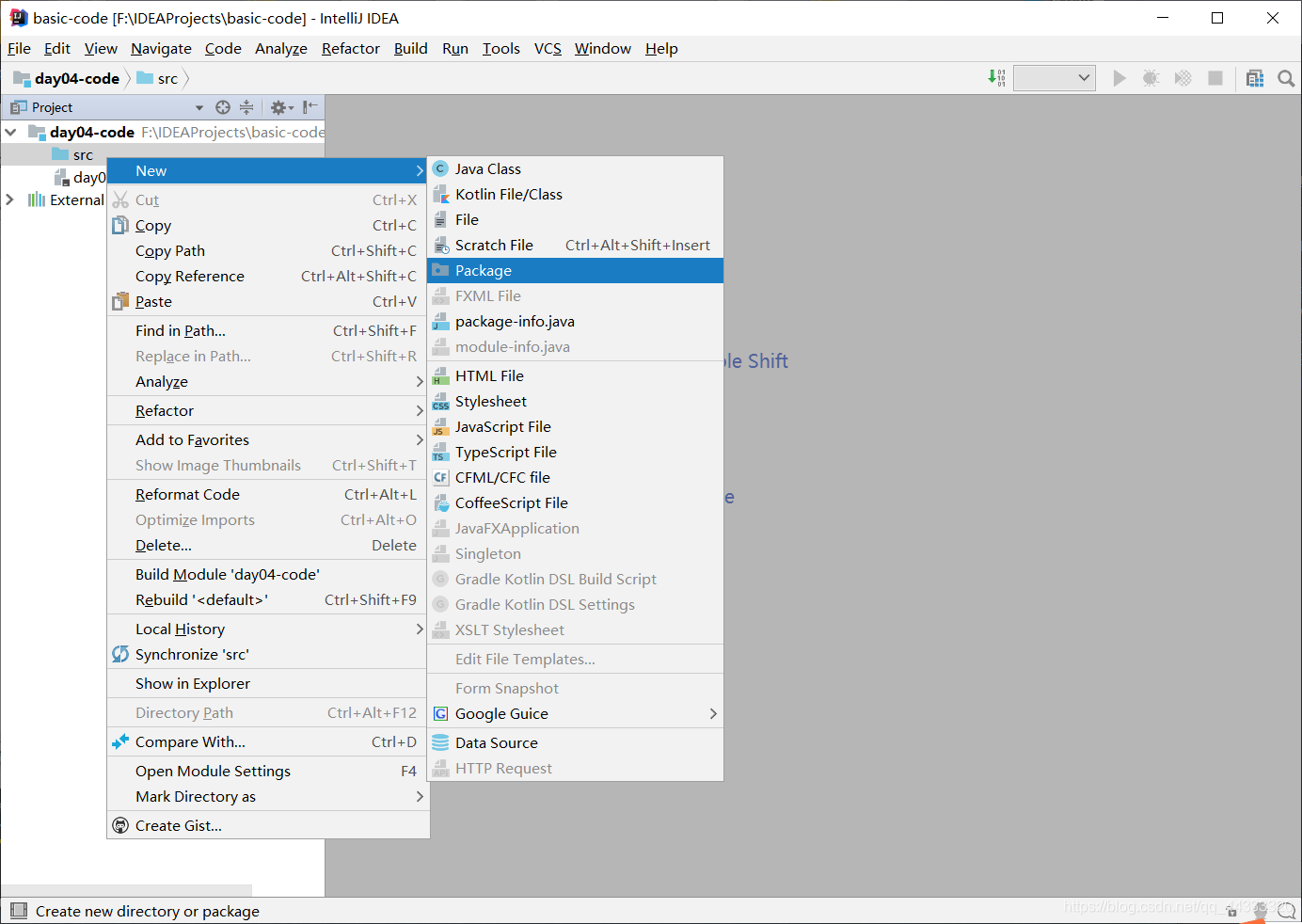This screenshot has height=924, width=1302.
Task: Select Compare With entry
Action: (x=267, y=742)
